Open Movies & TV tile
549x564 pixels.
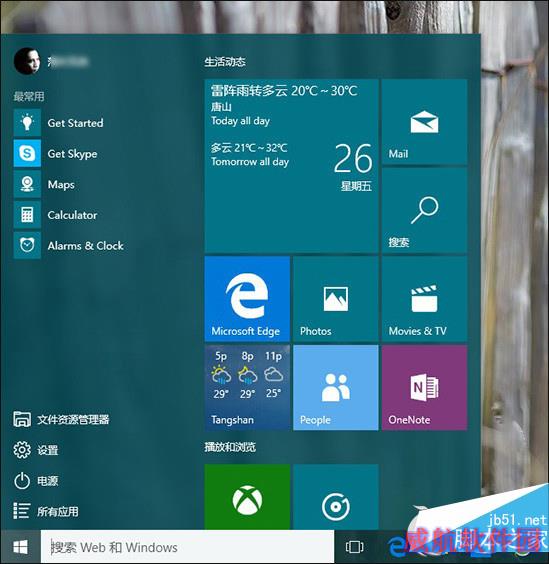425,299
